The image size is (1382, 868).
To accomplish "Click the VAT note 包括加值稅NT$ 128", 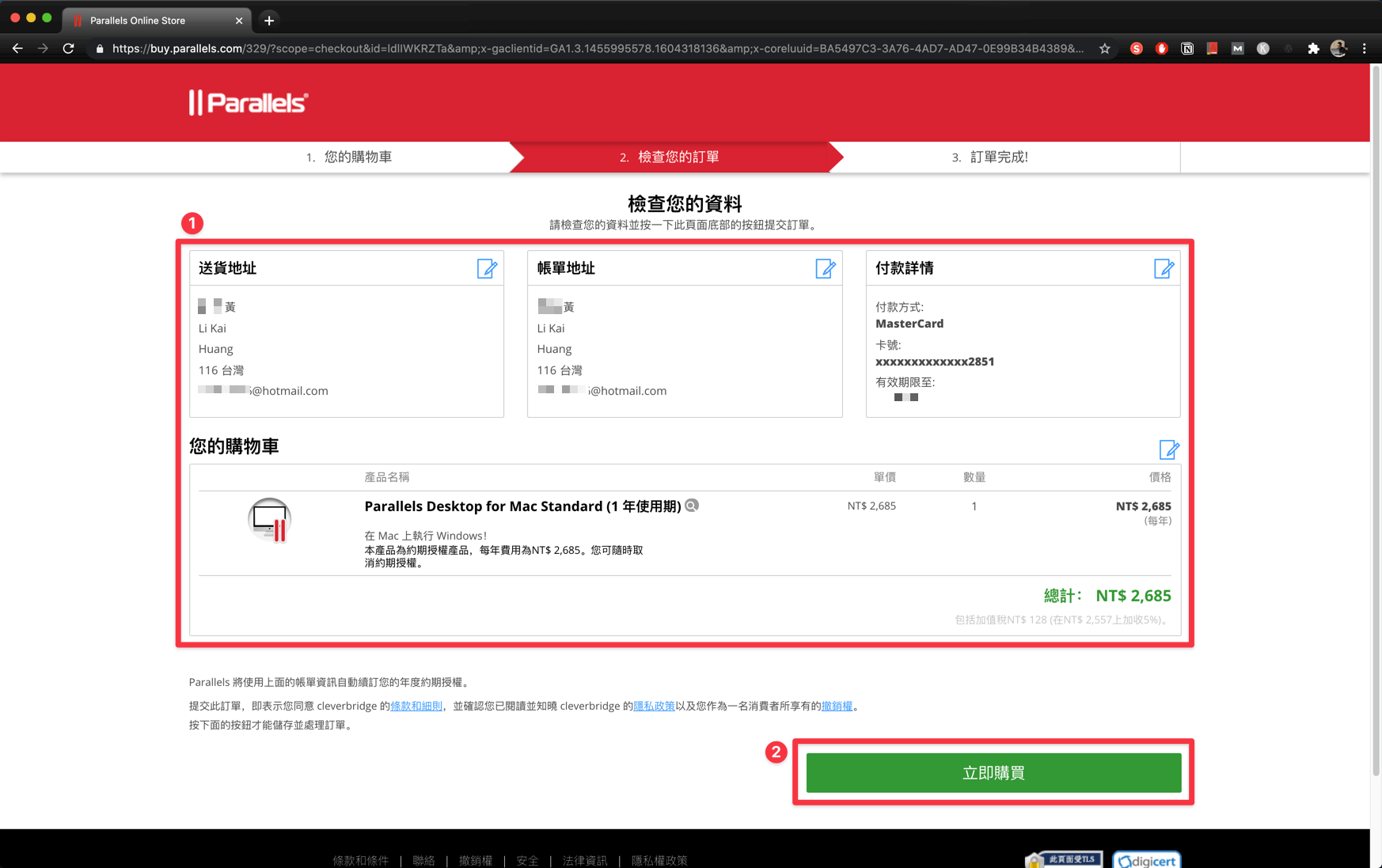I will pos(1063,620).
